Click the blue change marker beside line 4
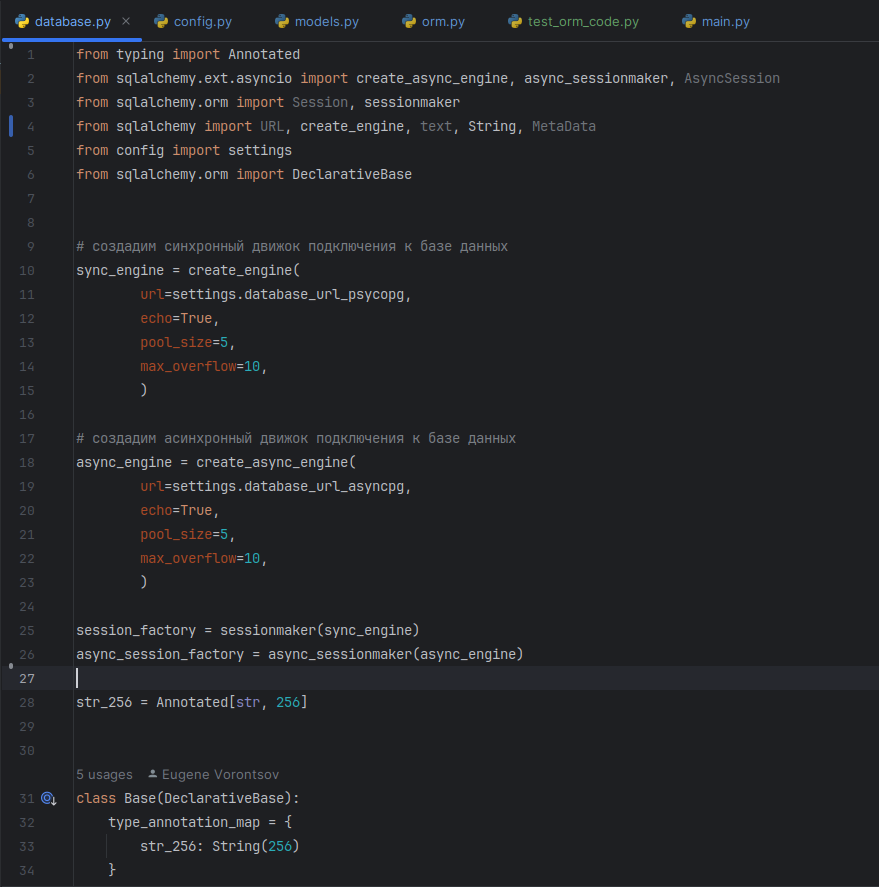 (x=11, y=126)
